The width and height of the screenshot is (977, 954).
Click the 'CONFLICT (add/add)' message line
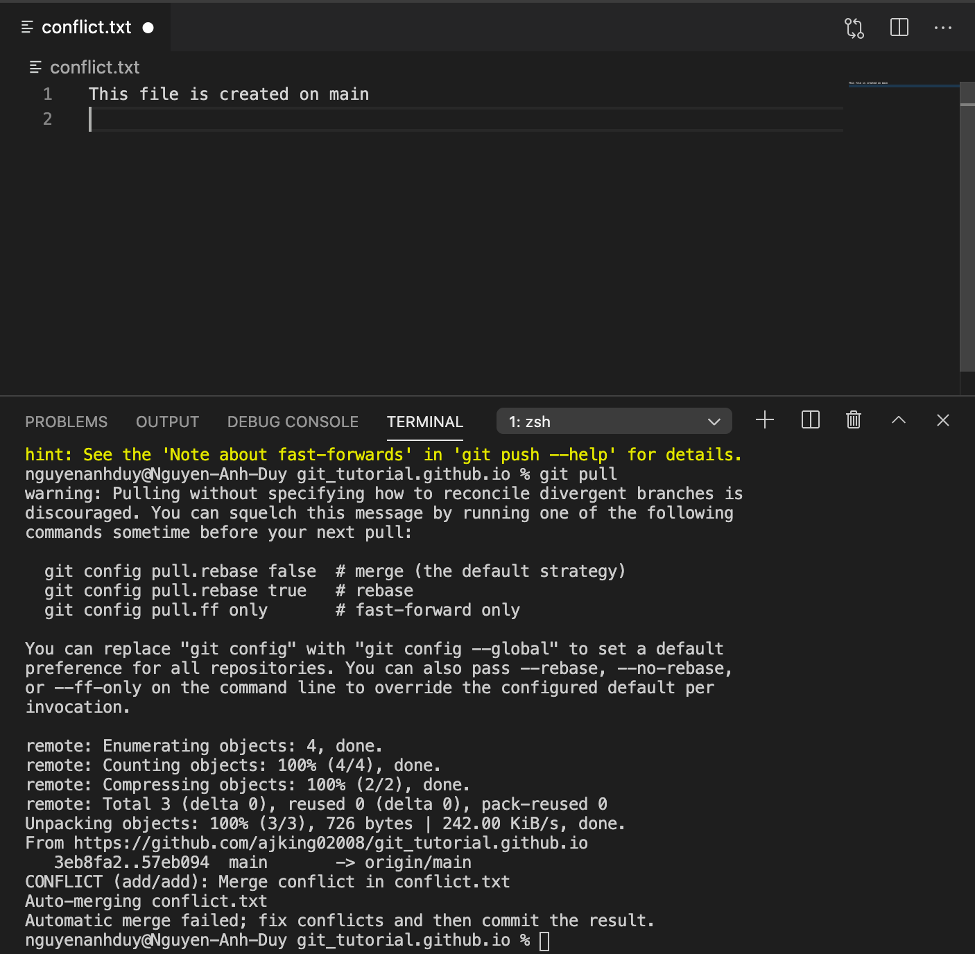pos(267,882)
